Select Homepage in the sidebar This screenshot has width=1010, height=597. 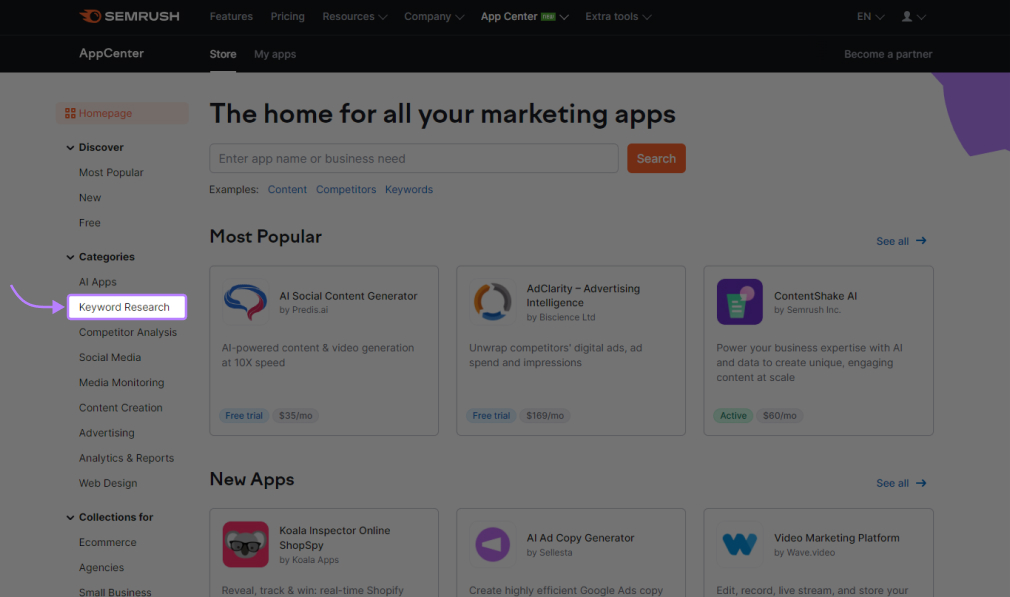coord(122,113)
